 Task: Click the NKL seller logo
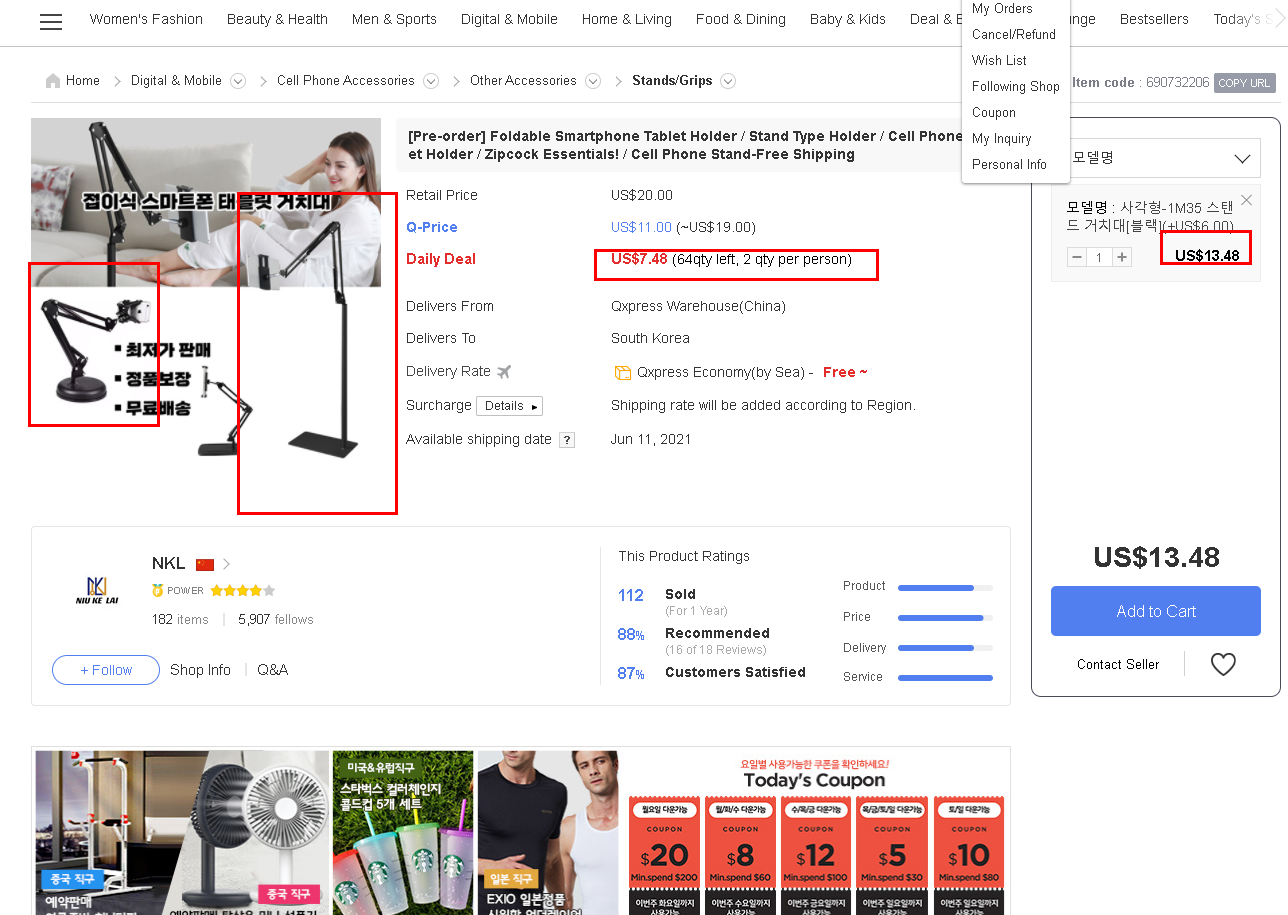click(x=97, y=590)
